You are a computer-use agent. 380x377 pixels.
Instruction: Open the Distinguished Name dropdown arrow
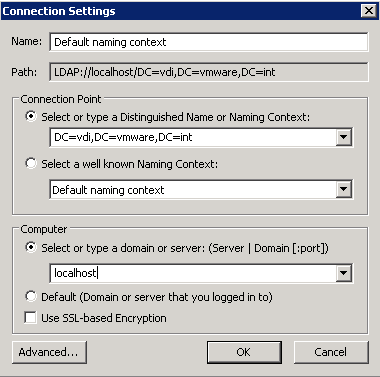click(343, 137)
